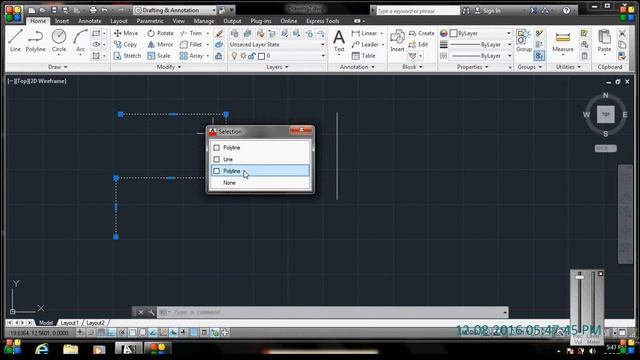Add a Linear dimension
Image resolution: width=640 pixels, height=360 pixels.
point(364,33)
